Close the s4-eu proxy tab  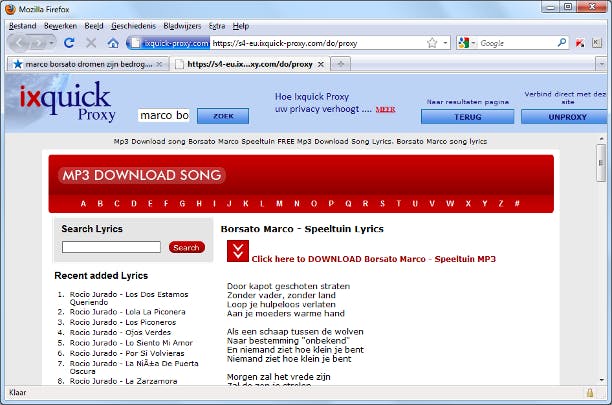click(x=320, y=64)
